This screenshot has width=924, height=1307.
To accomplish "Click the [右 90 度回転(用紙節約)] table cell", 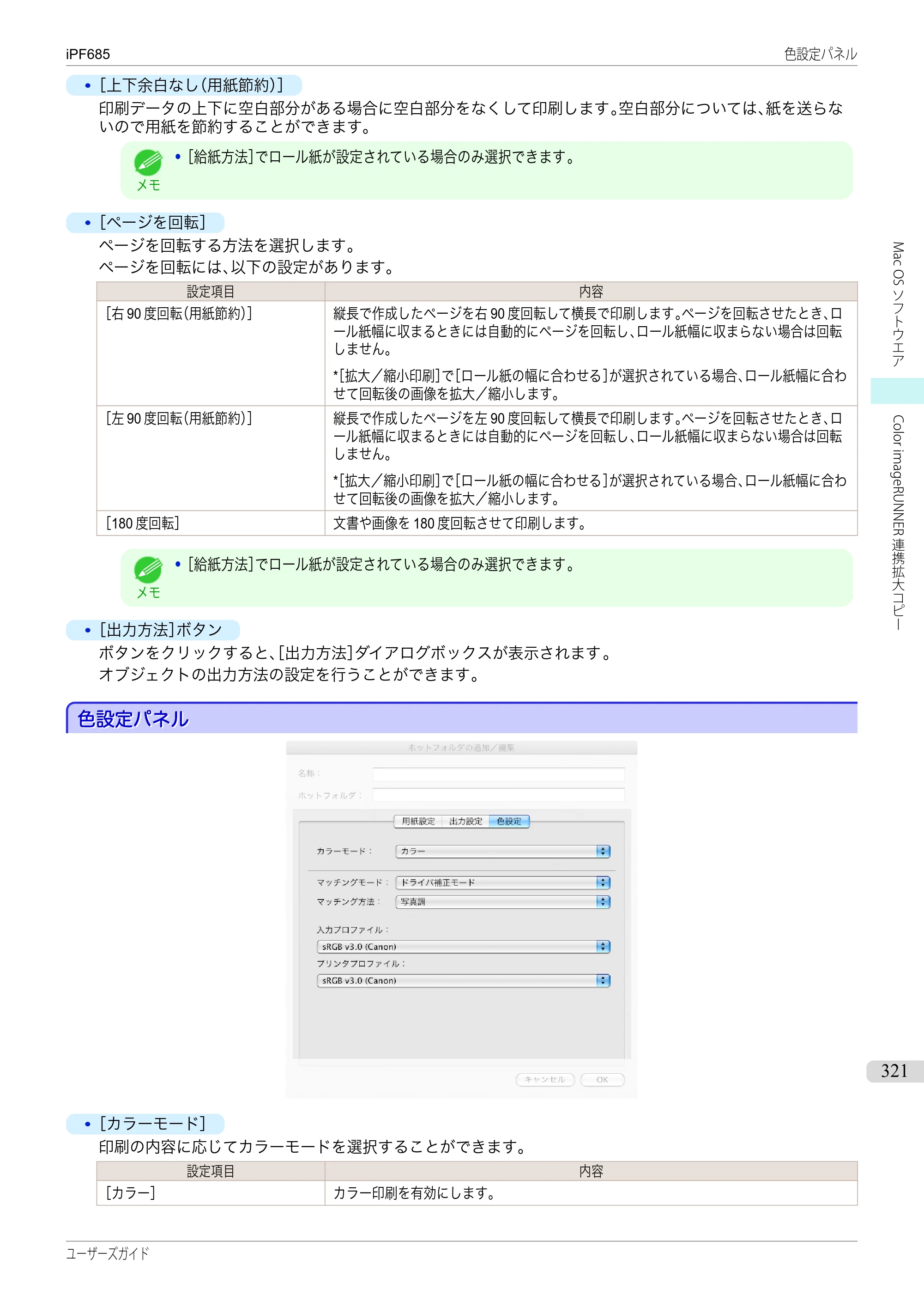I will (211, 353).
